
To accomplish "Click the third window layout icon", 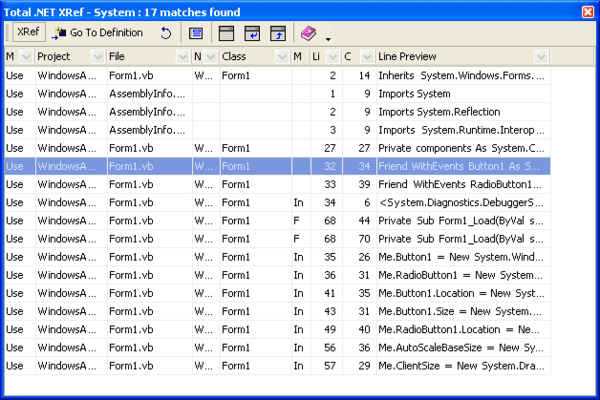I will 278,33.
